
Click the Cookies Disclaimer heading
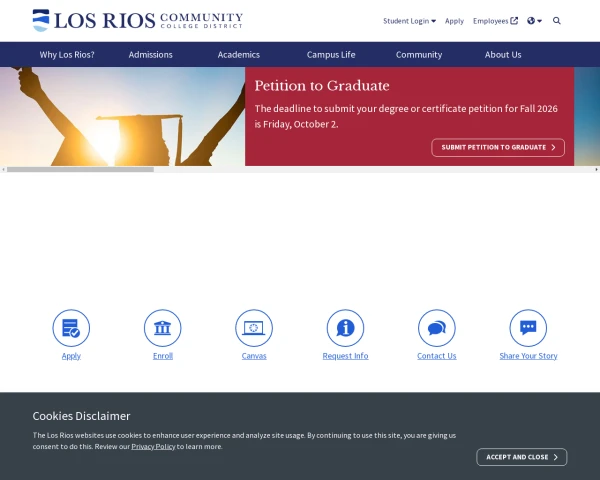pyautogui.click(x=82, y=416)
